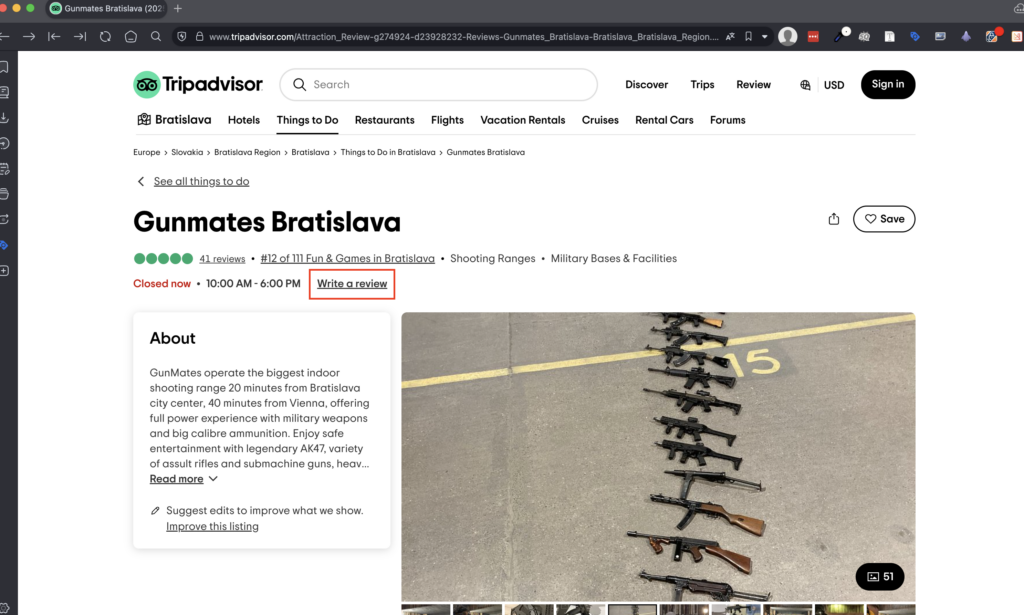The image size is (1024, 615).
Task: Click the search magnifier in the Tripadvisor search box
Action: (299, 84)
